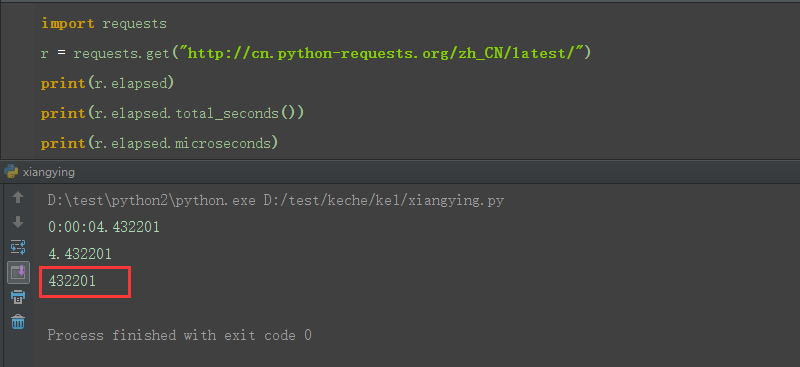Viewport: 800px width, 367px height.
Task: Click the trash clear-all icon
Action: point(18,322)
